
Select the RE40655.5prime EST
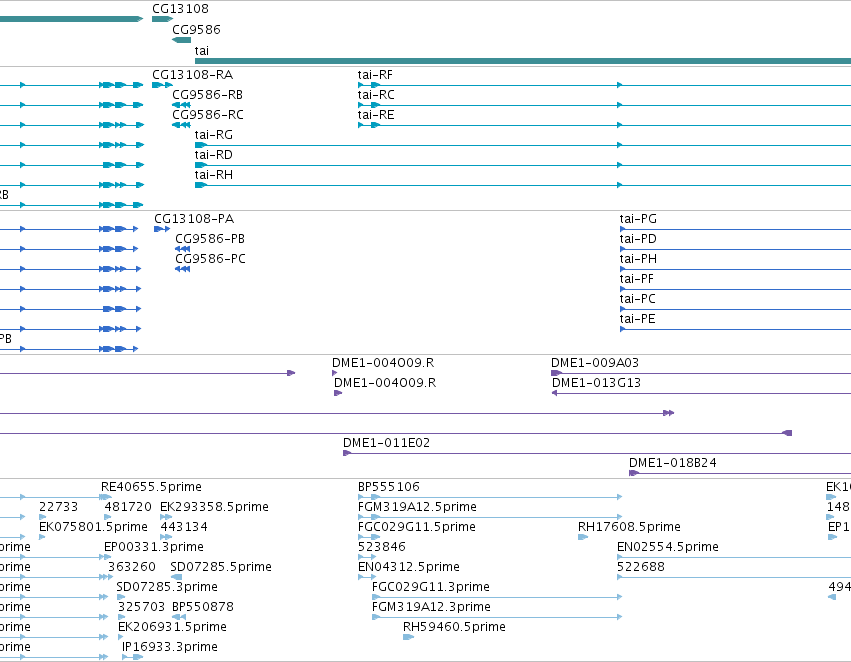click(151, 487)
